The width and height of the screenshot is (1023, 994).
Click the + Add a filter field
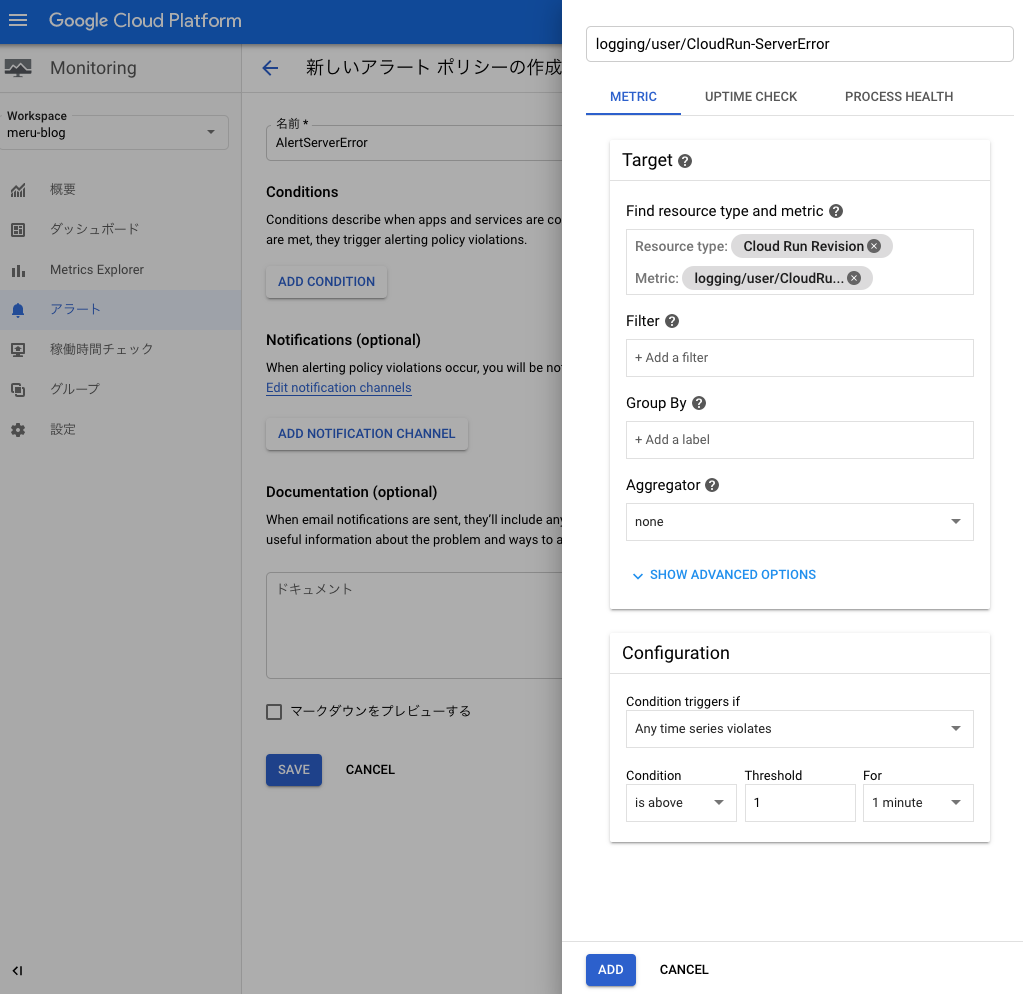[799, 357]
